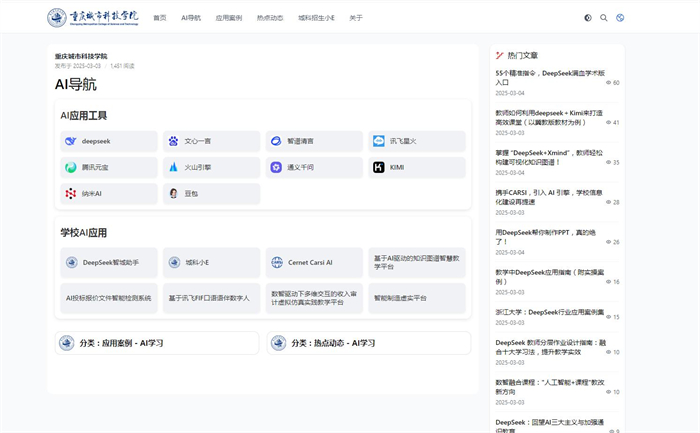Launch 腾讯元宝 via its green icon

point(71,167)
